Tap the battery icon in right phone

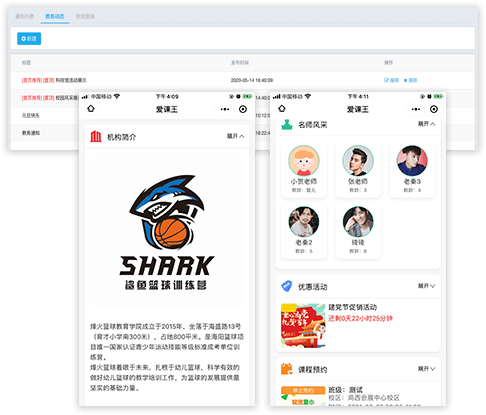[438, 97]
